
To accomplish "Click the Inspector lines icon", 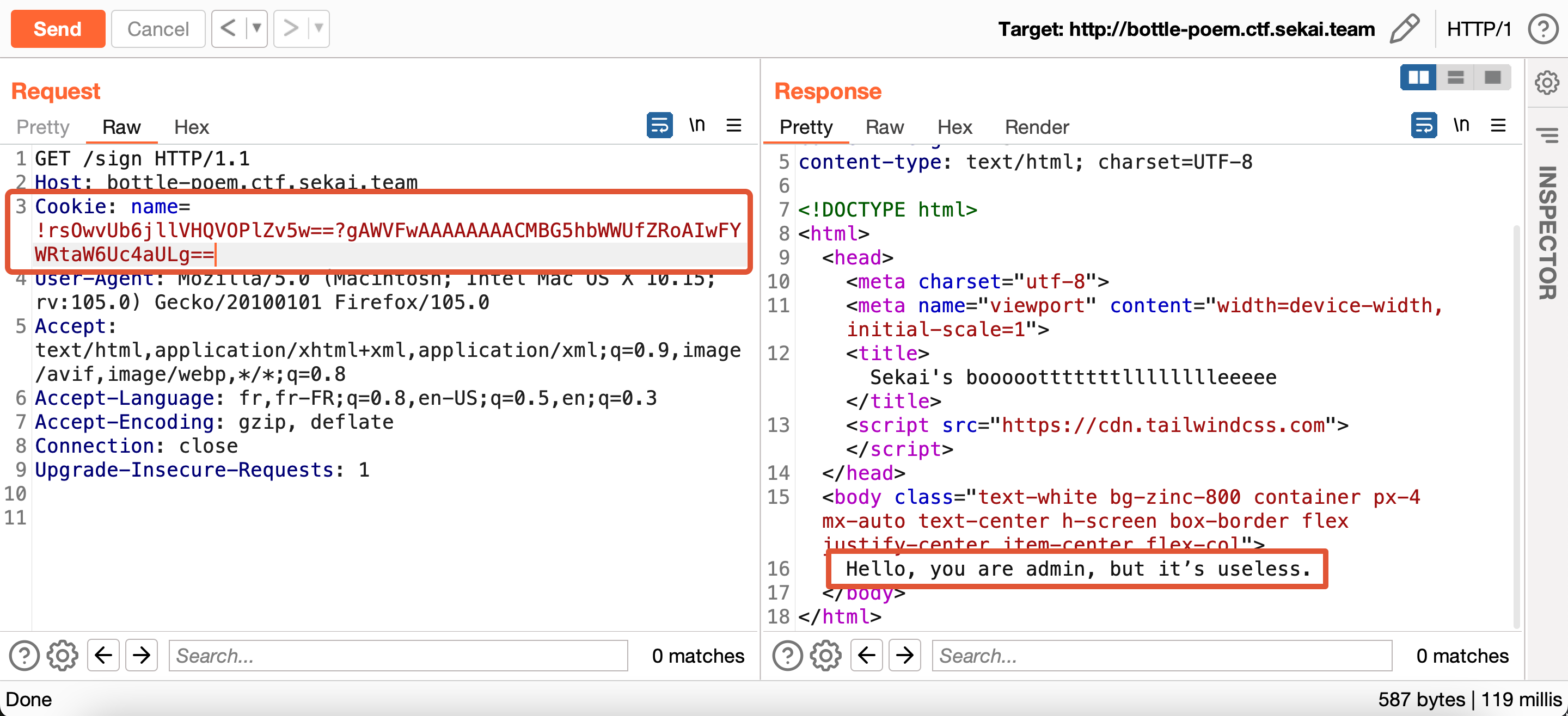I will click(1547, 135).
